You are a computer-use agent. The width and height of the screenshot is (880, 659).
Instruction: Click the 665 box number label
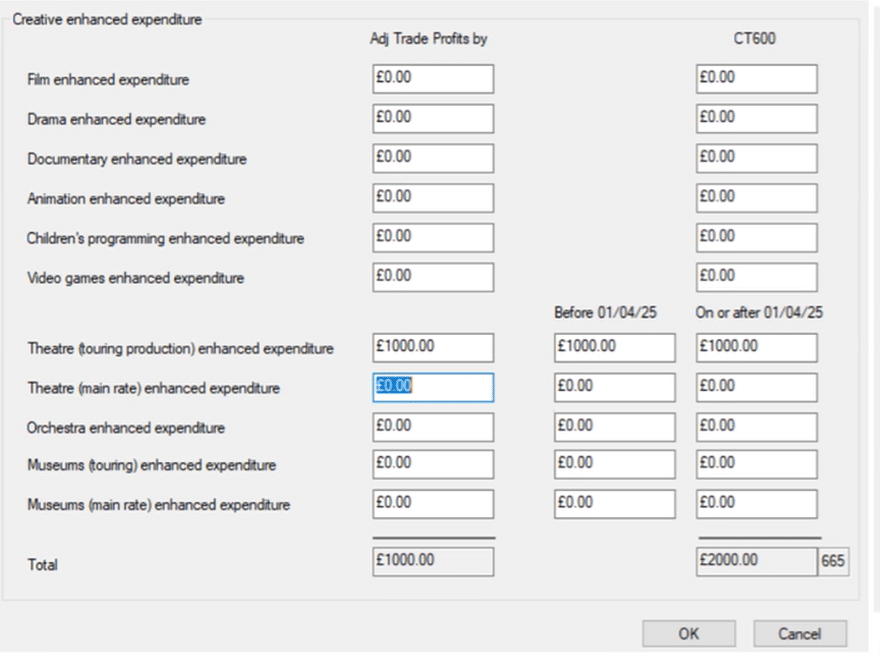click(x=833, y=561)
